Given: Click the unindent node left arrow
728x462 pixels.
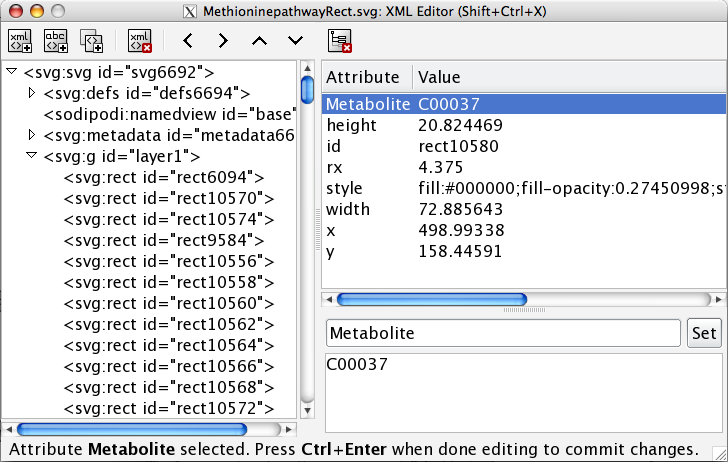Looking at the screenshot, I should [x=188, y=41].
